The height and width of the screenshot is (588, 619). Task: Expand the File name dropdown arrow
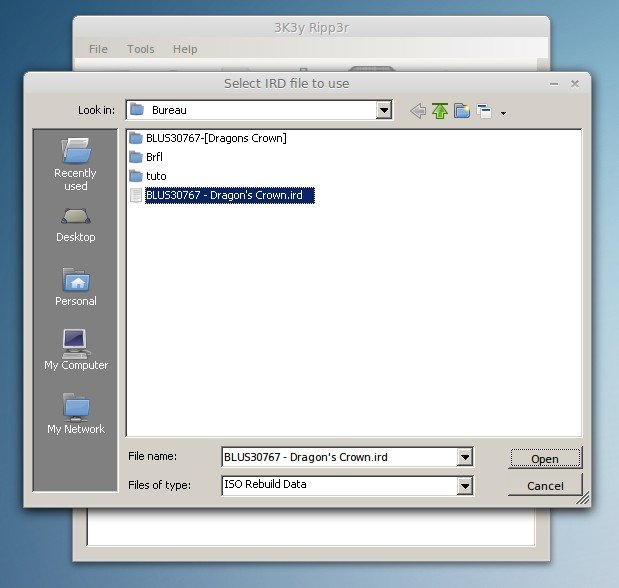(x=464, y=457)
